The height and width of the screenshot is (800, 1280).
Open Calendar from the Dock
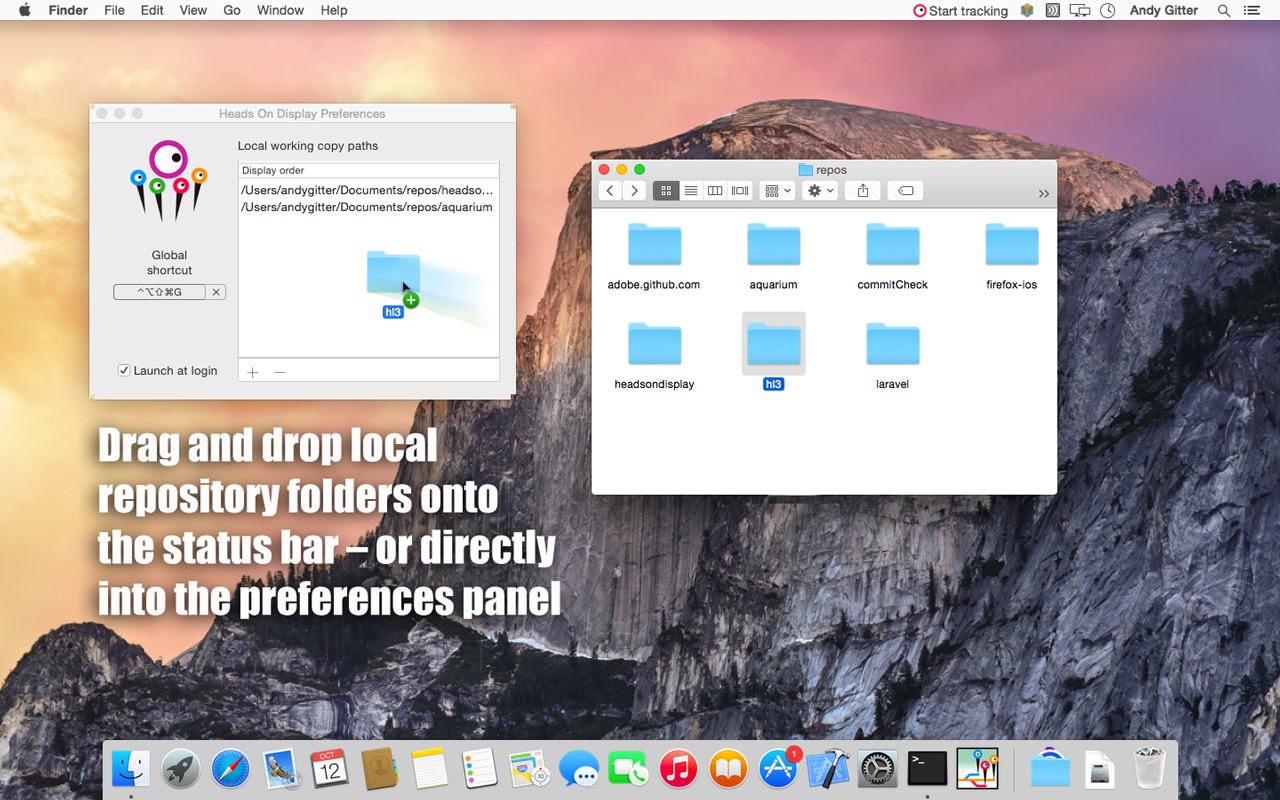click(x=329, y=769)
